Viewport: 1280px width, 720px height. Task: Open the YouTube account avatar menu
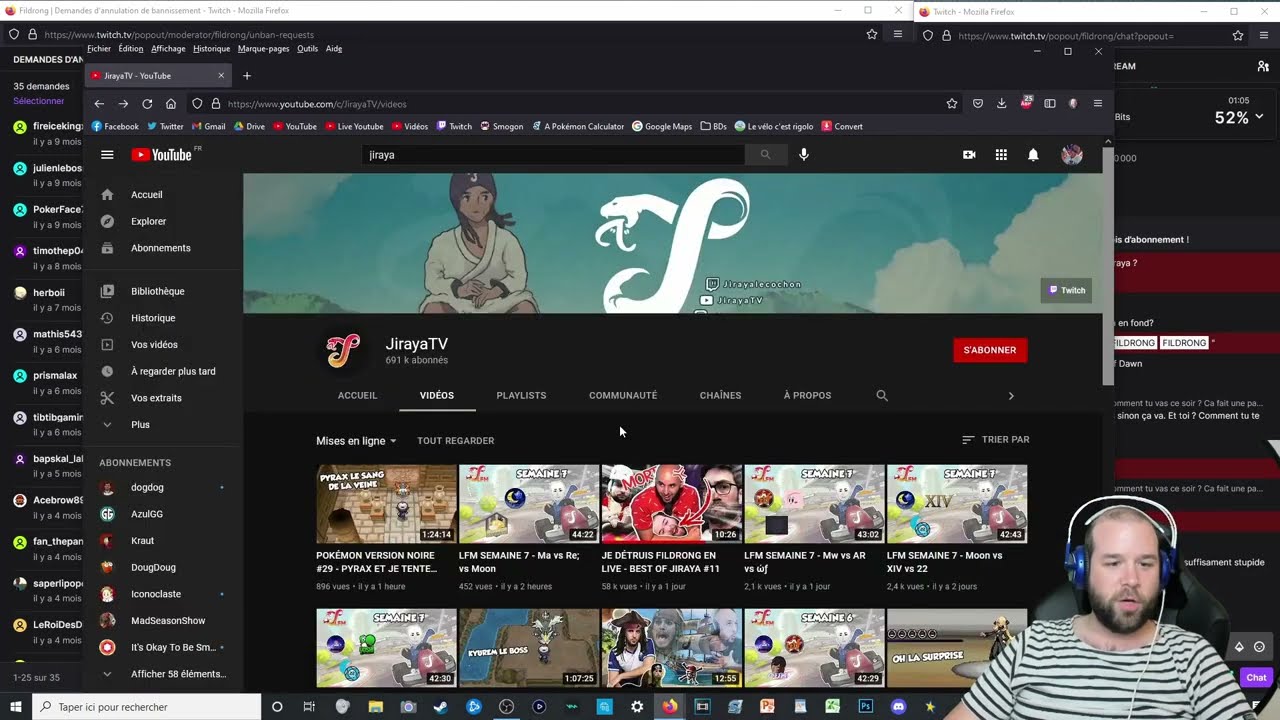click(1072, 155)
